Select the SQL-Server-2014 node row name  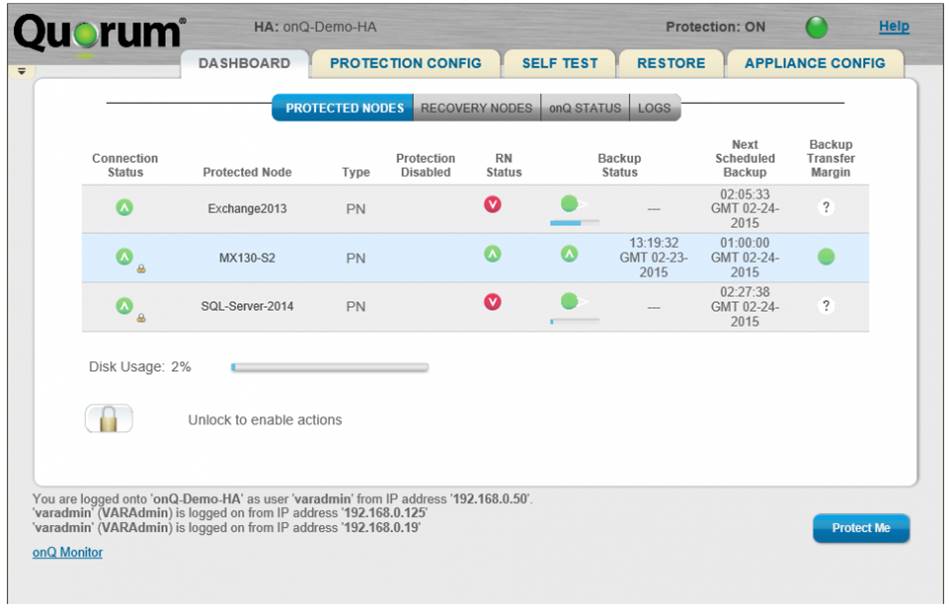pyautogui.click(x=247, y=306)
